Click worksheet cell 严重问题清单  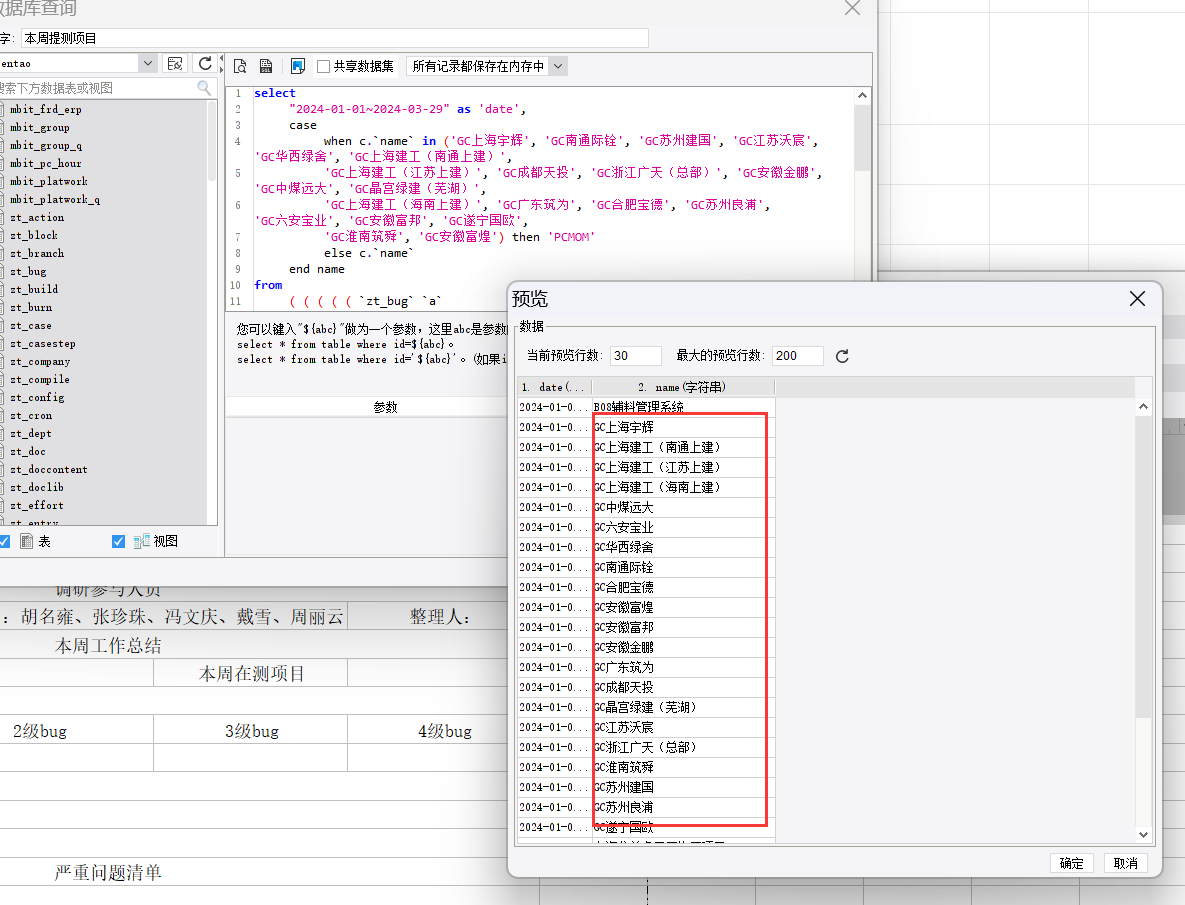point(108,873)
